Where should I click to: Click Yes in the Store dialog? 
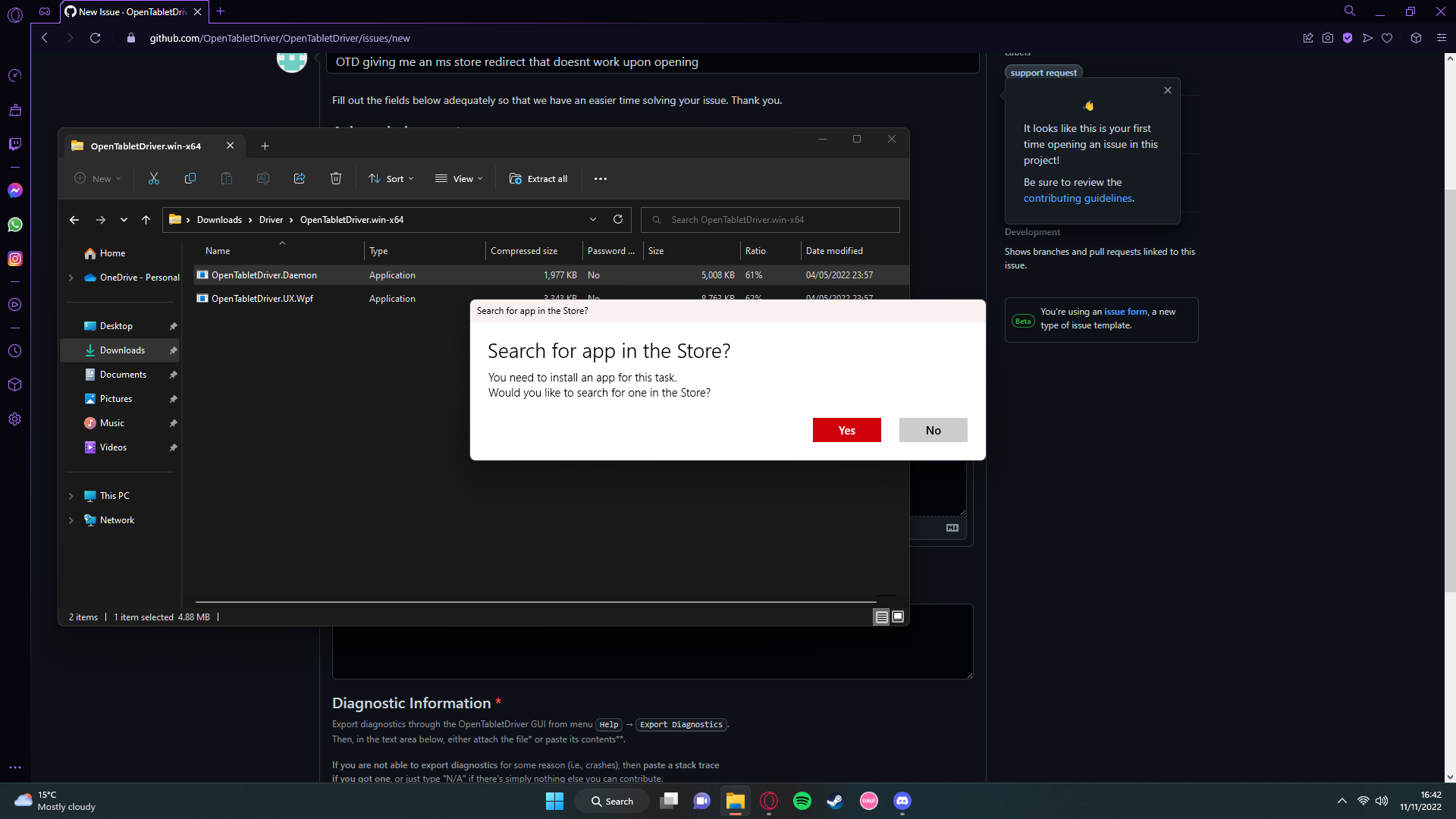(x=846, y=430)
